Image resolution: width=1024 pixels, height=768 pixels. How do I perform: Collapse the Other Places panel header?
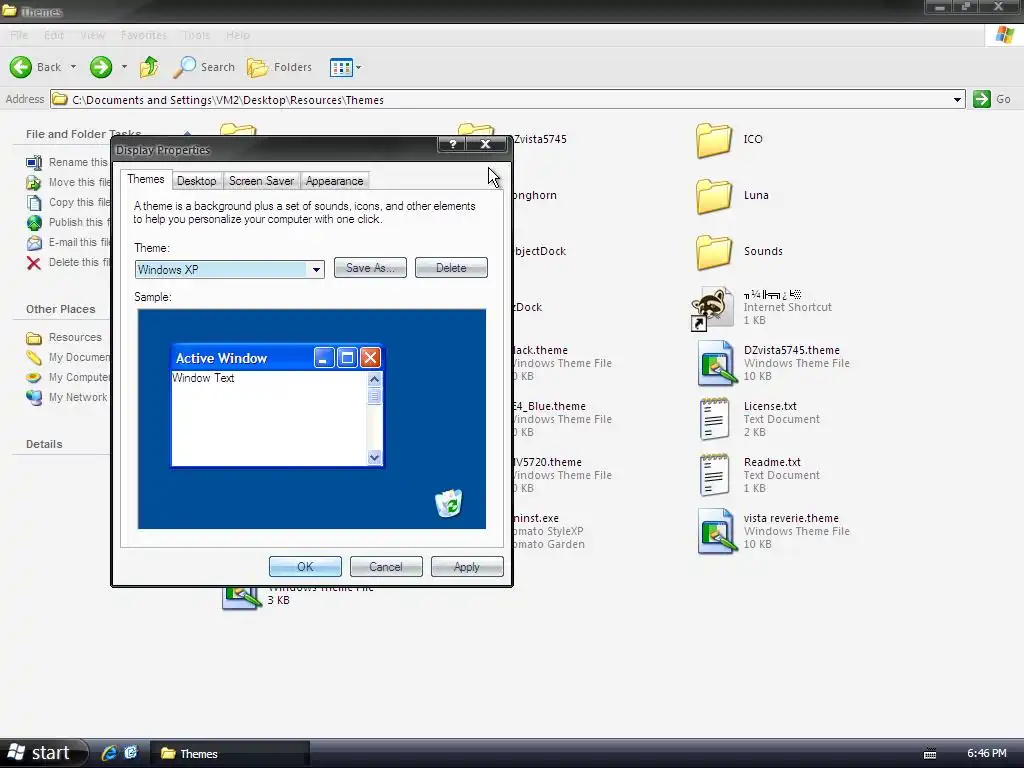[x=61, y=309]
